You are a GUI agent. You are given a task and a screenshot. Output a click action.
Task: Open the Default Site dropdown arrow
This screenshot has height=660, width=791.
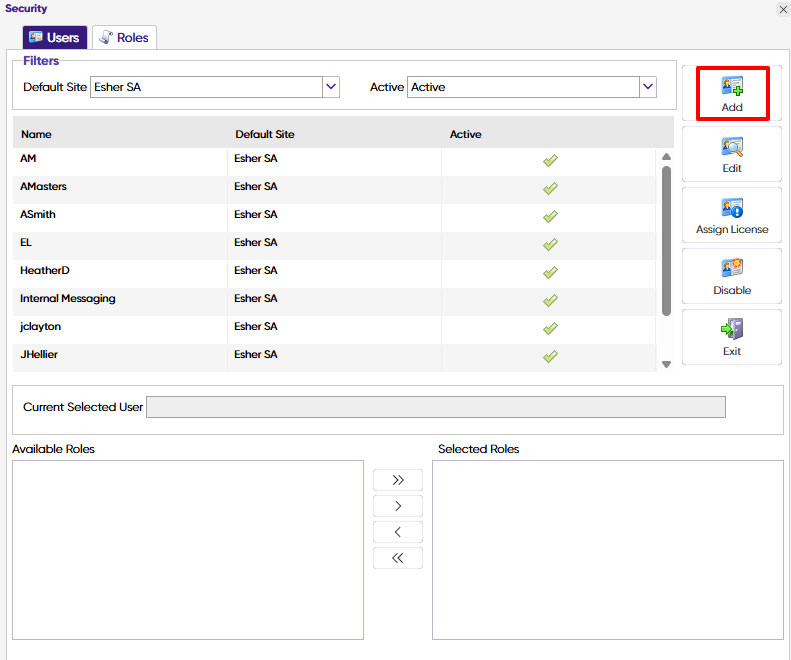pos(331,87)
